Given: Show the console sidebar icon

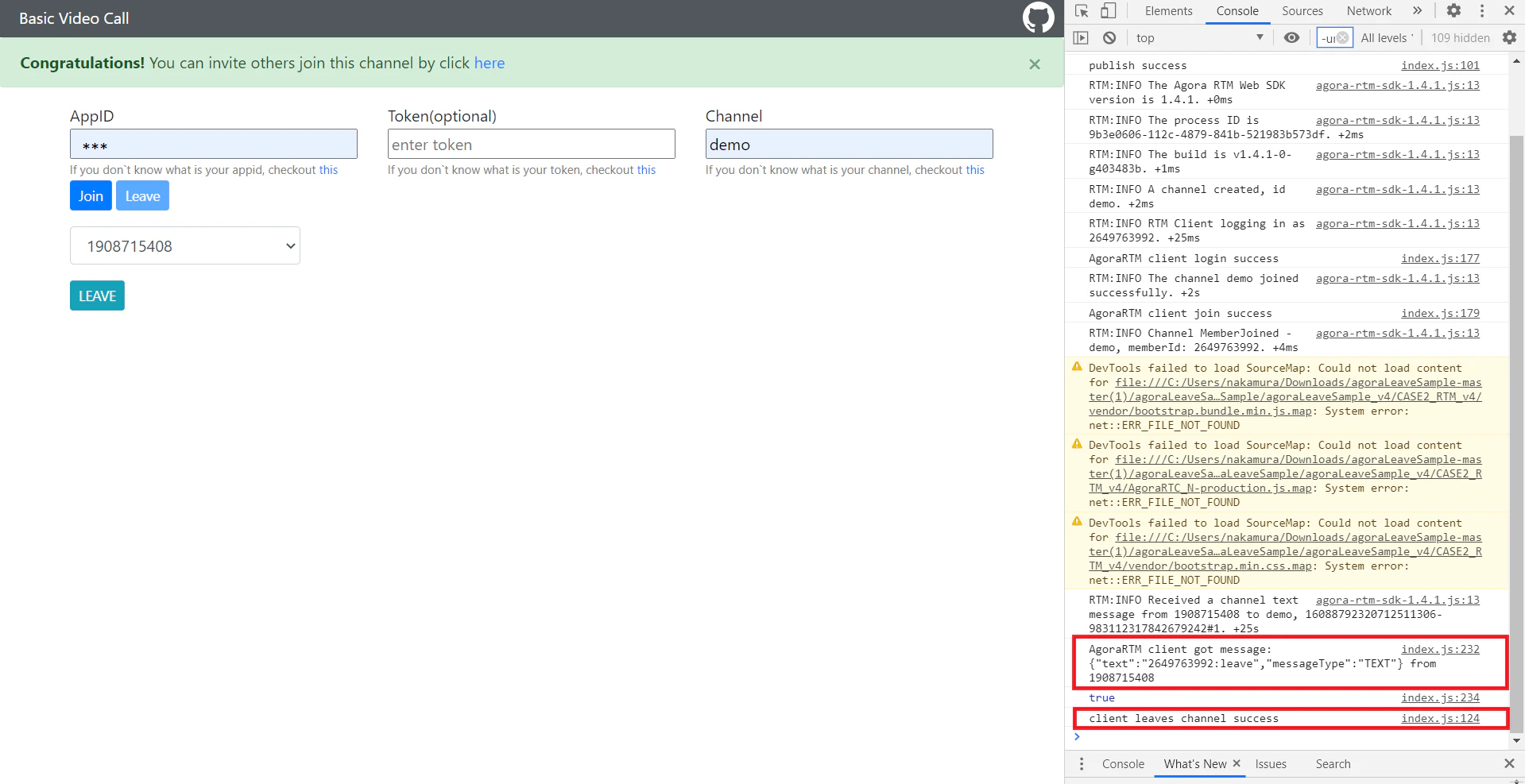Looking at the screenshot, I should [1081, 37].
